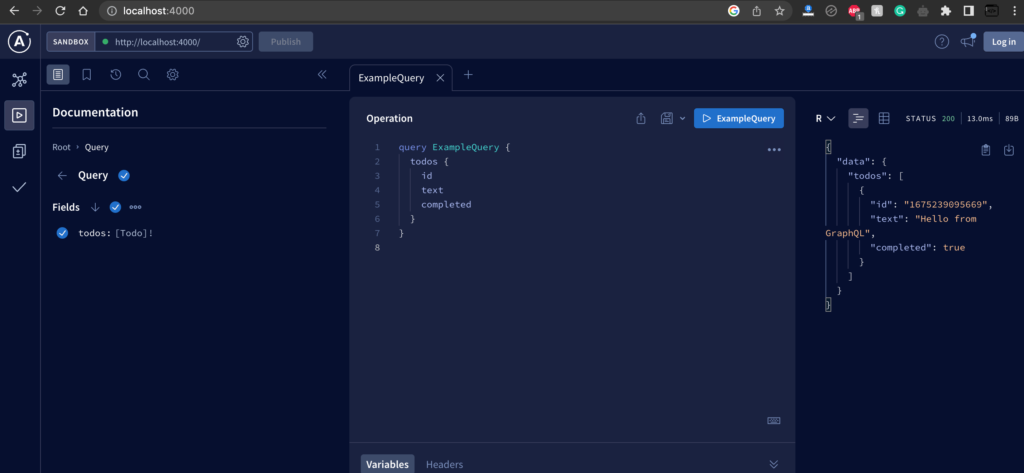
Task: Toggle the select-all Fields checkmark
Action: [115, 207]
